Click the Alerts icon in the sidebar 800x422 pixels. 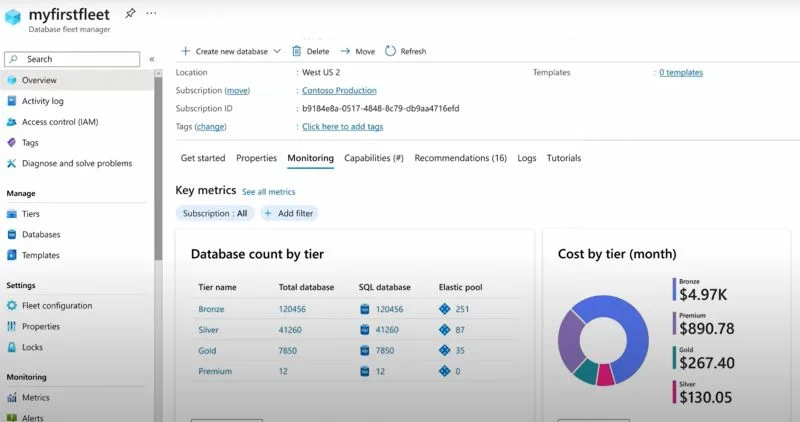[x=12, y=418]
